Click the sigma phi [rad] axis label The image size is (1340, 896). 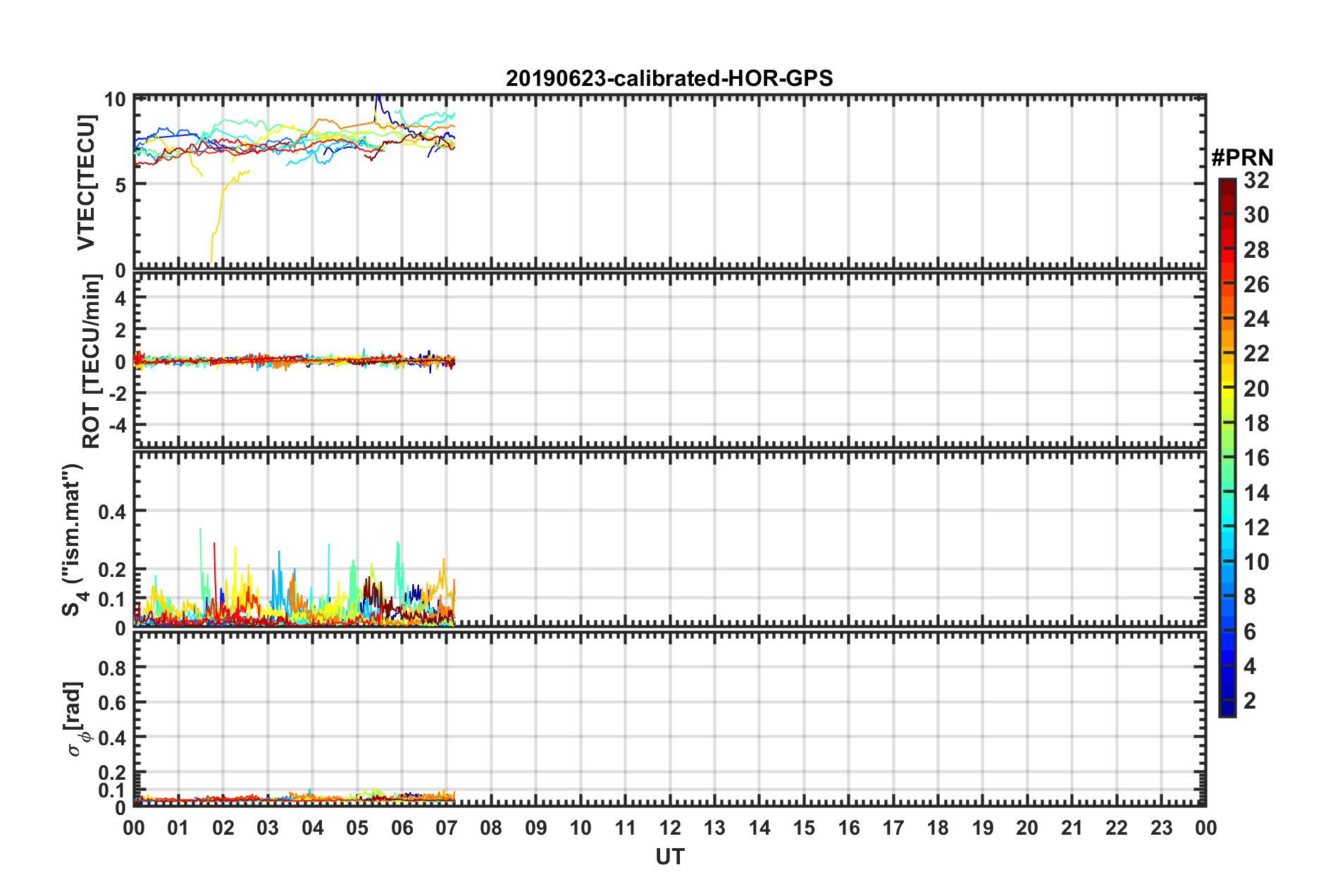(x=75, y=718)
